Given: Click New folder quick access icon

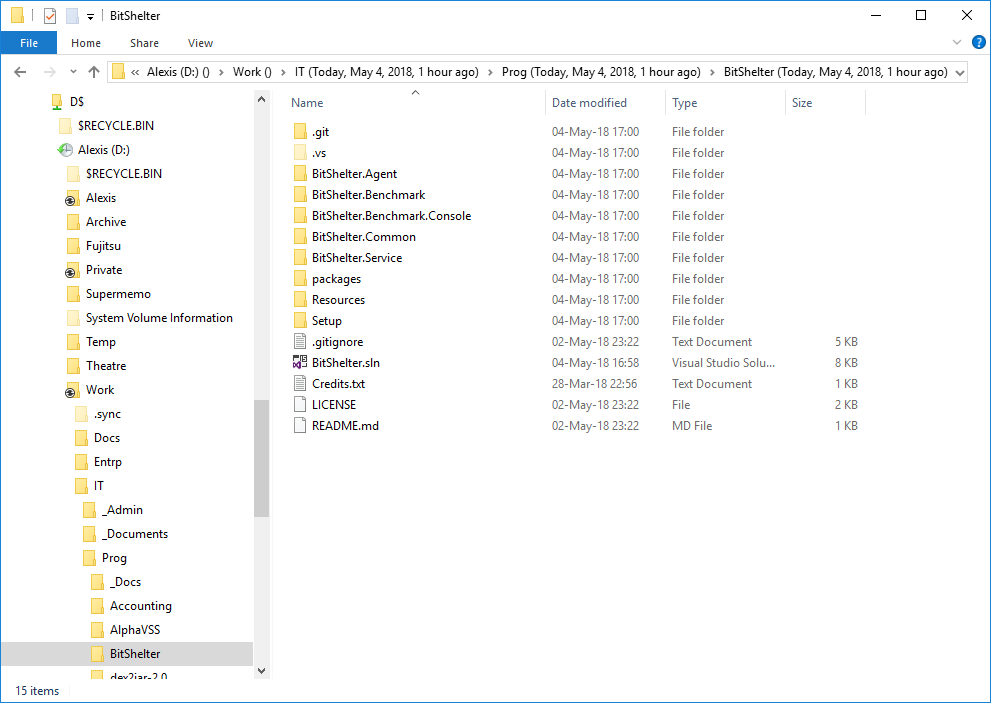Looking at the screenshot, I should point(72,16).
